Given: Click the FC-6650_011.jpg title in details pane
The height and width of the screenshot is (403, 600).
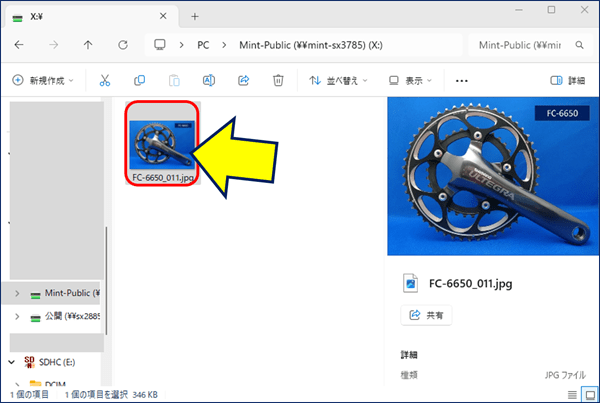Looking at the screenshot, I should click(x=470, y=284).
